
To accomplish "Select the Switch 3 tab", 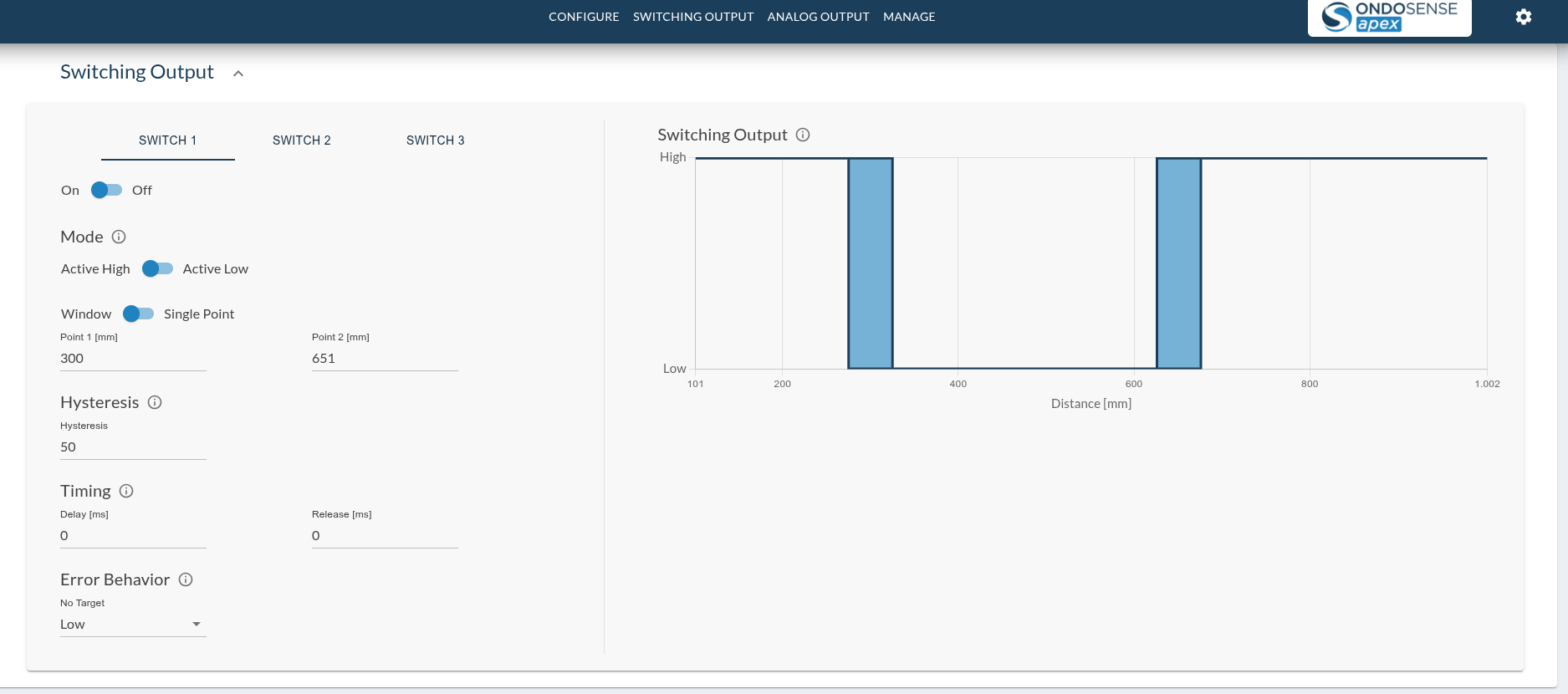I will [x=435, y=140].
